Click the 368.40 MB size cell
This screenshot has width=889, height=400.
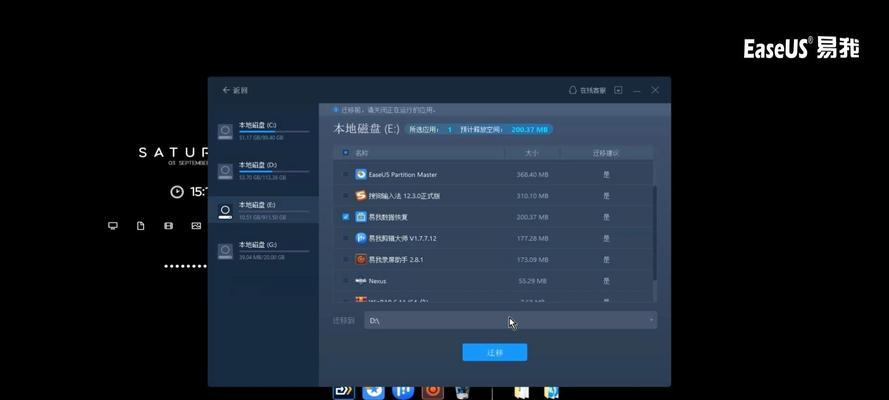pyautogui.click(x=532, y=175)
